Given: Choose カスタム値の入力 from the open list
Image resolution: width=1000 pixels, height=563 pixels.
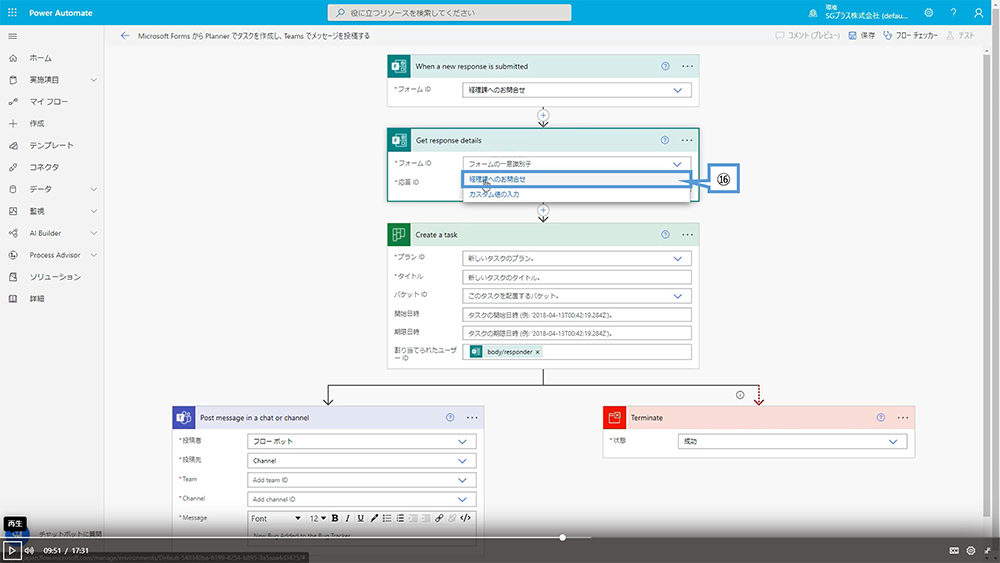Looking at the screenshot, I should (x=576, y=194).
